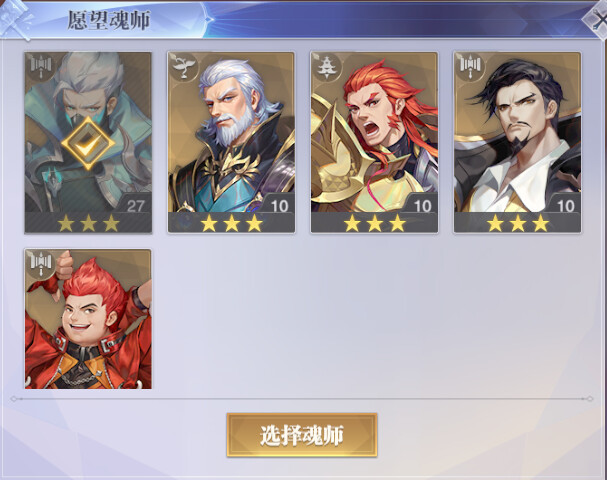Click the 选择魂师 confirm button

tap(302, 435)
